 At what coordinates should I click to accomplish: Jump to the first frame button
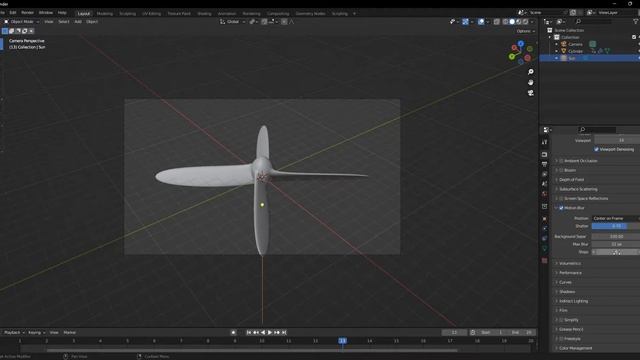pyautogui.click(x=249, y=333)
